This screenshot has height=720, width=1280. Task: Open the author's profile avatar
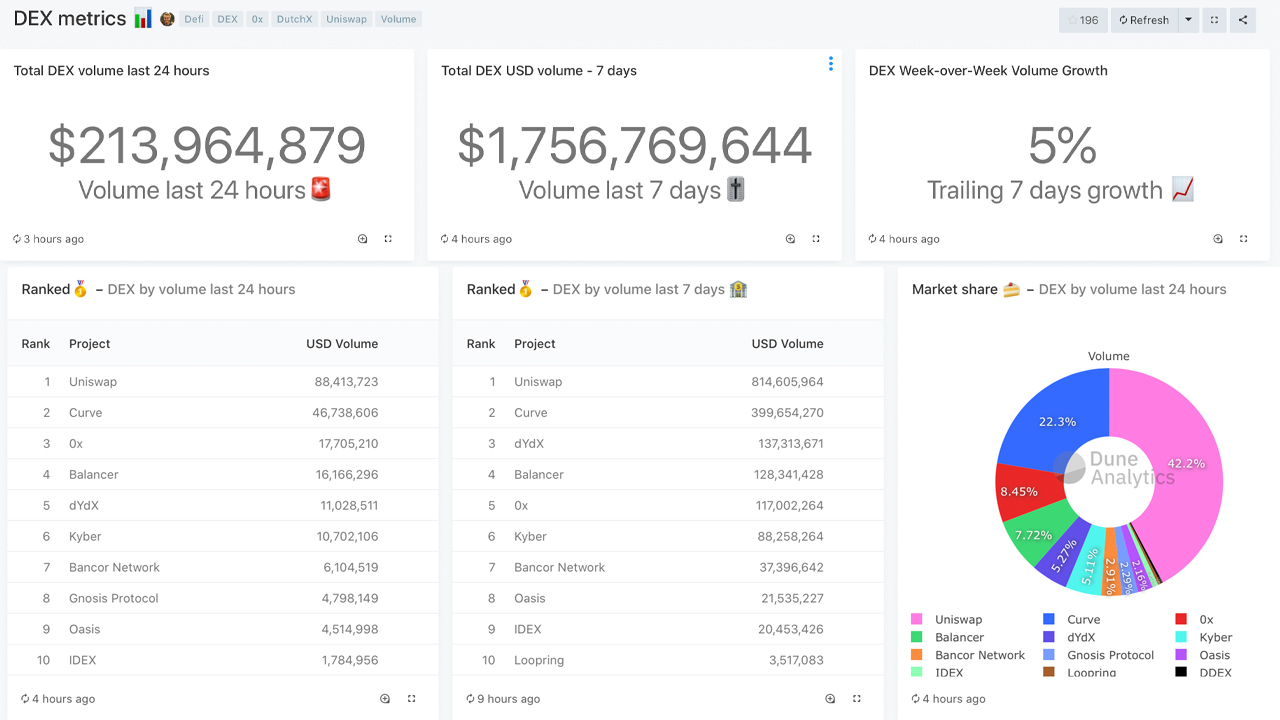click(x=167, y=19)
